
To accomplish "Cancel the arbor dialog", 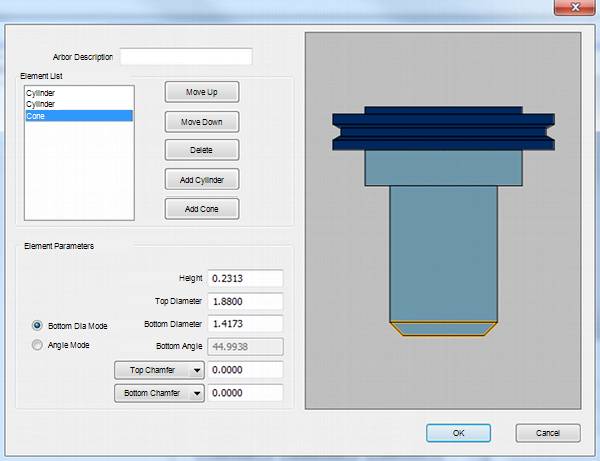I will (548, 433).
